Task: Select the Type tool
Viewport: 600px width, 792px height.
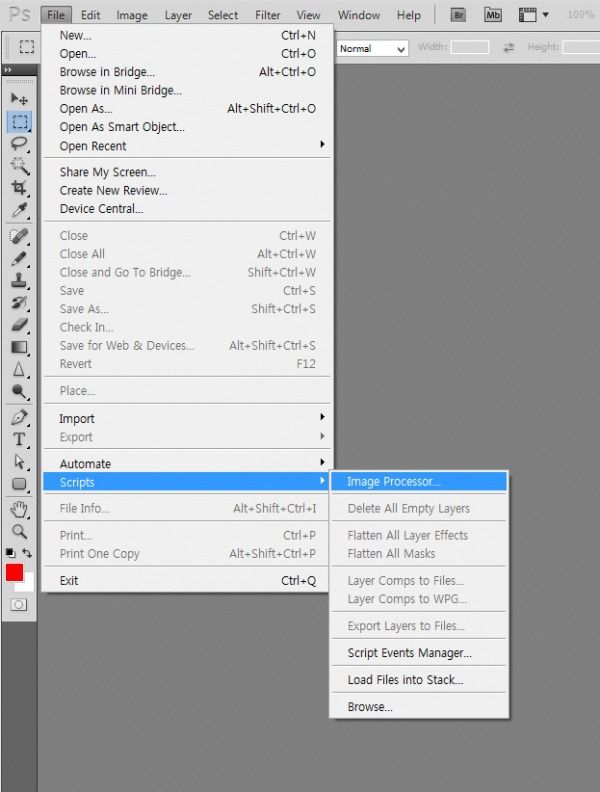Action: pos(19,439)
